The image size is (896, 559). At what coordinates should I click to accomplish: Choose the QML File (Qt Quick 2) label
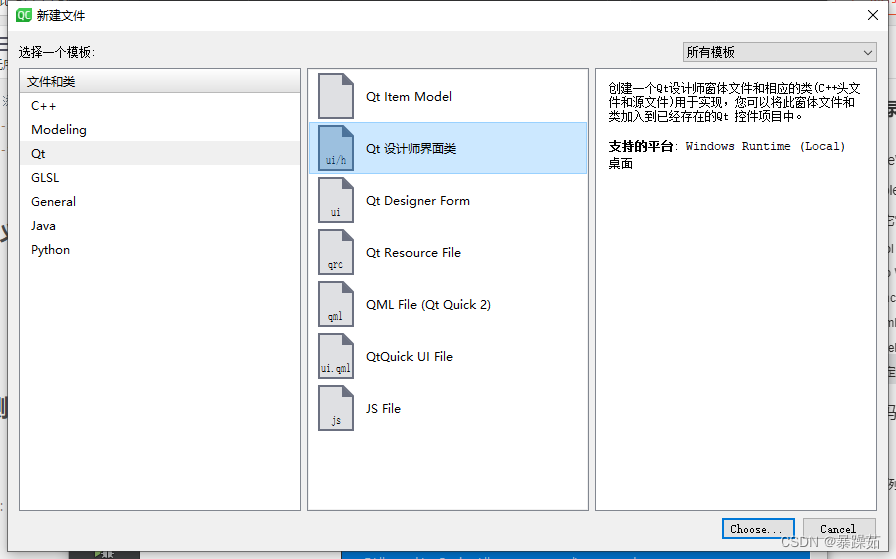click(x=428, y=305)
